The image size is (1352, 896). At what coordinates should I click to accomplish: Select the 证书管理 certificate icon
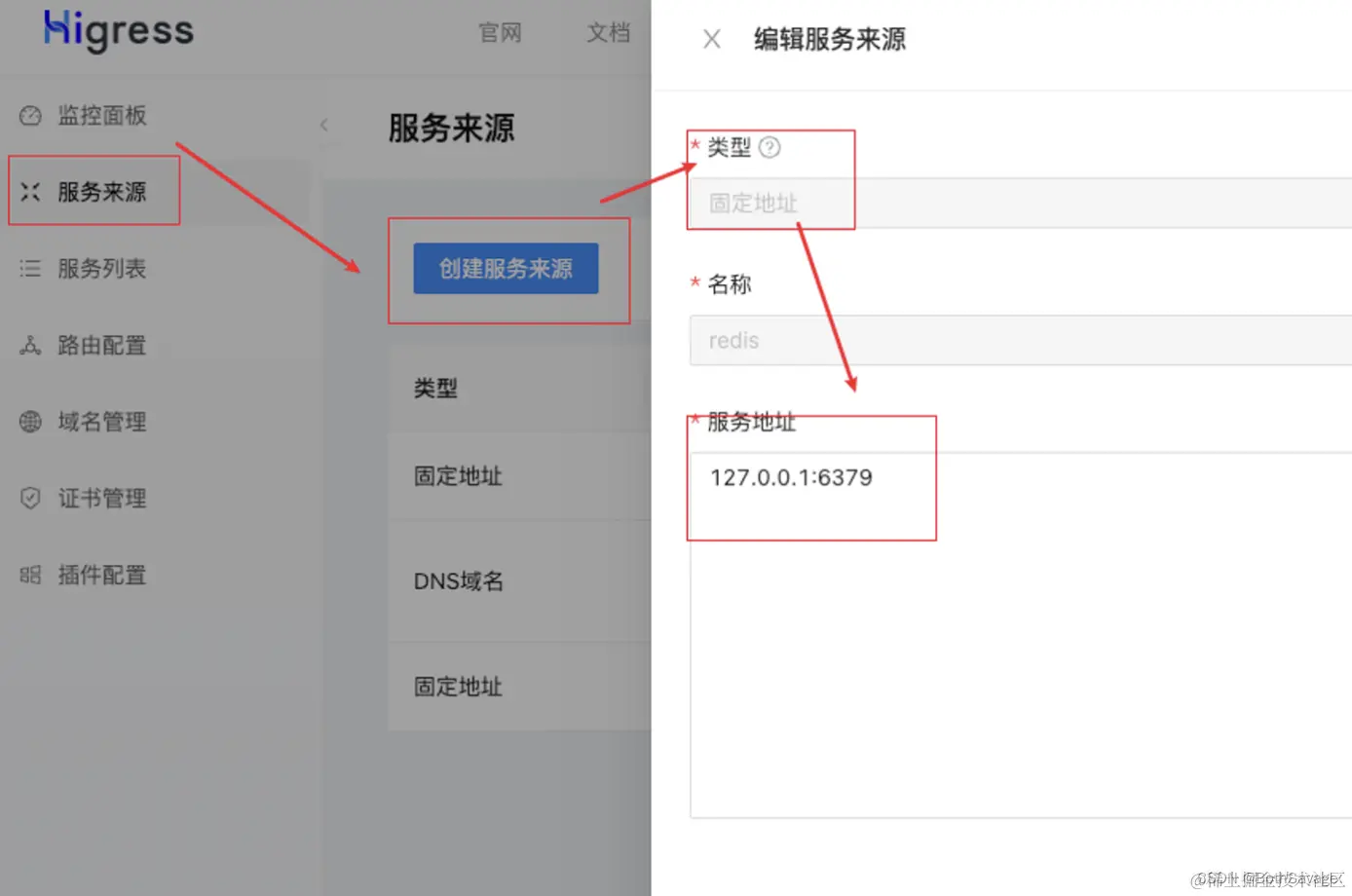tap(29, 498)
